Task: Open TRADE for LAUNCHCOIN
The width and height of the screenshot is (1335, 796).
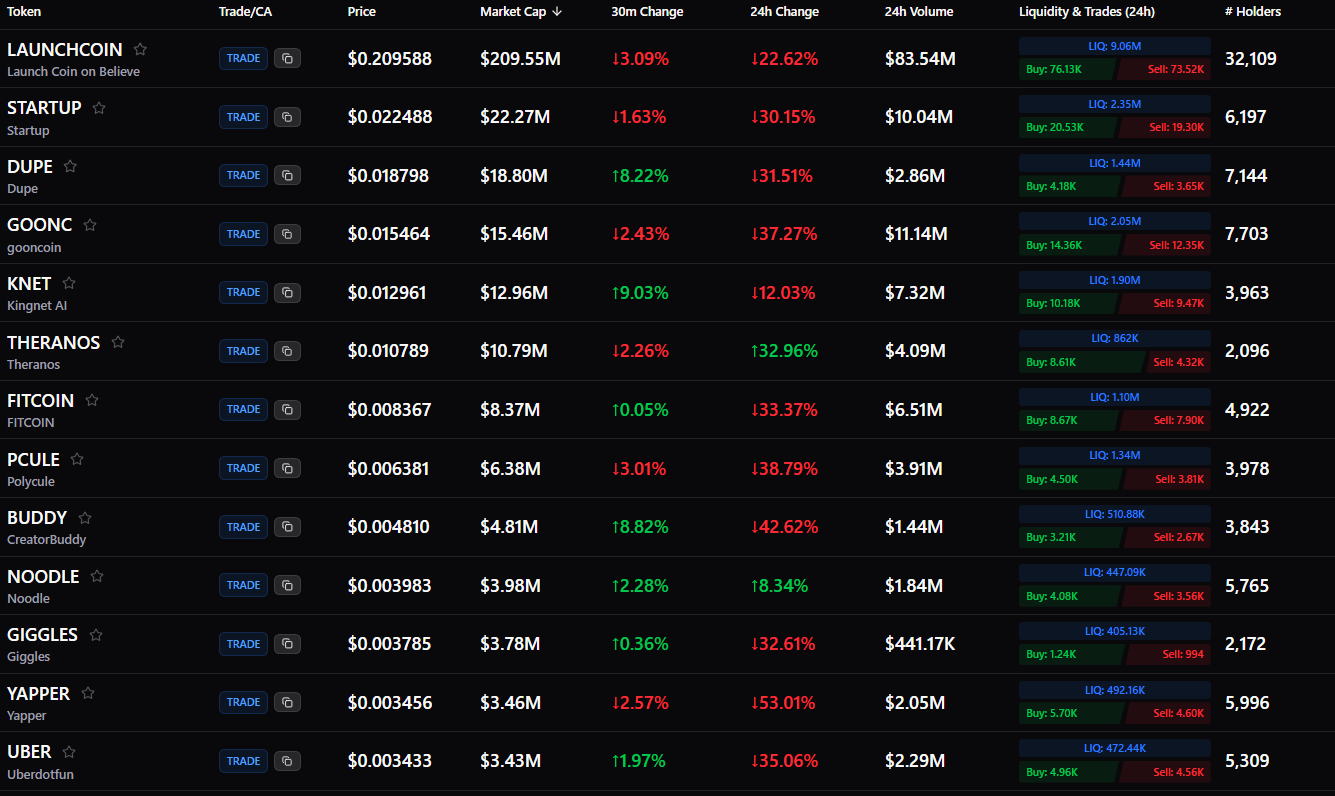Action: coord(243,58)
